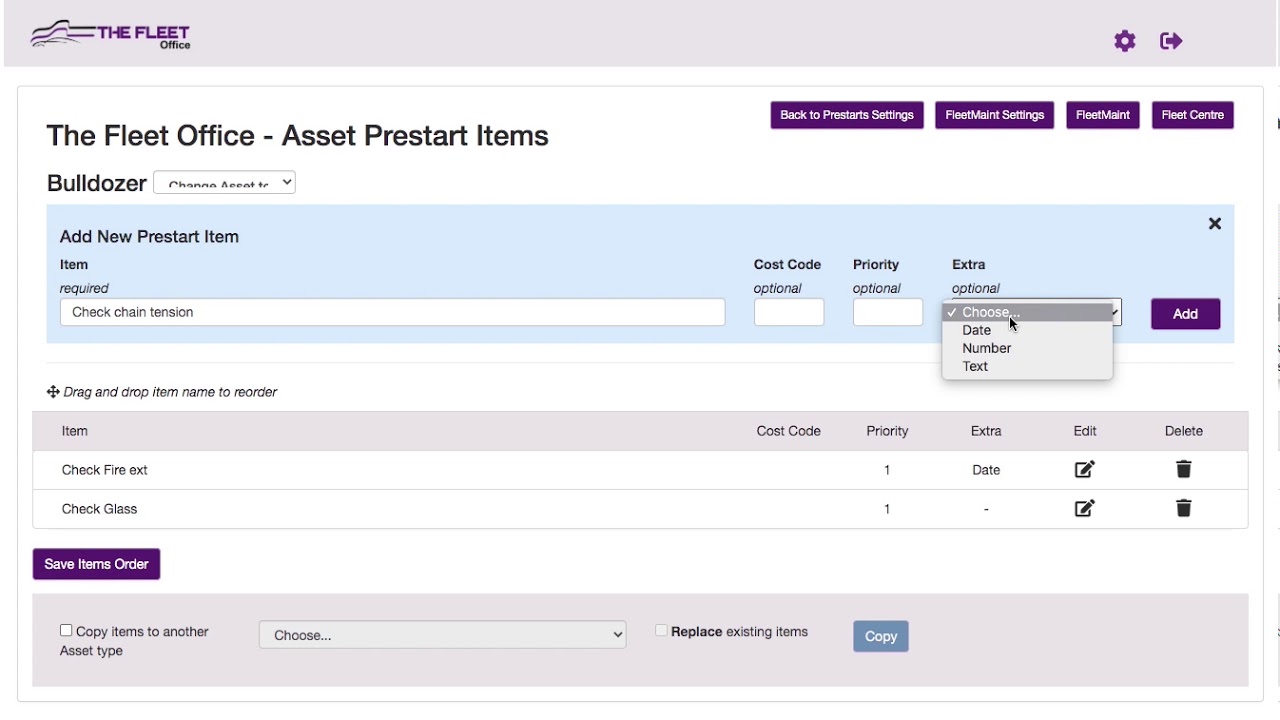Open the Change Asset type dropdown

point(224,183)
